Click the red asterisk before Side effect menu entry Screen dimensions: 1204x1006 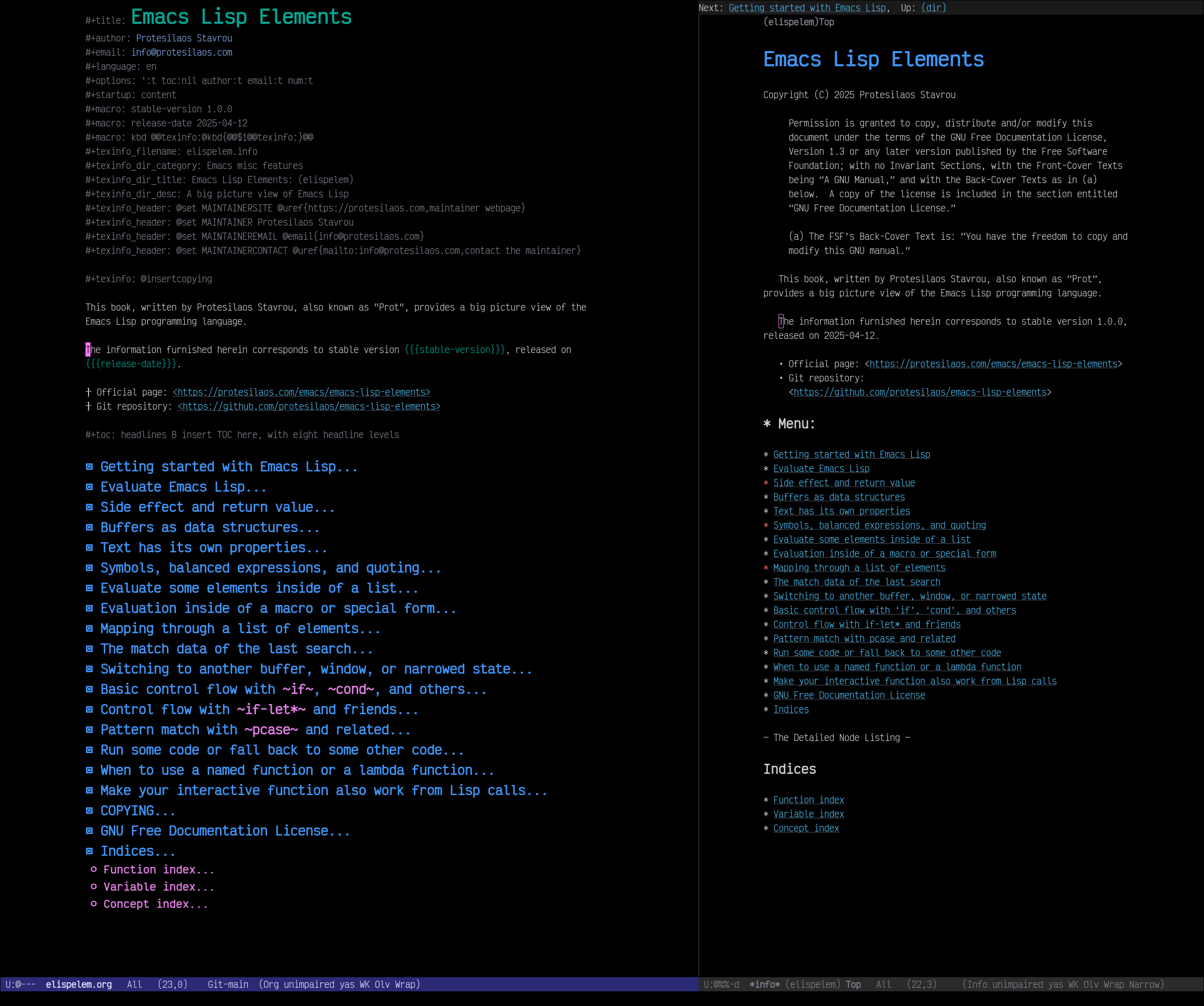point(766,483)
